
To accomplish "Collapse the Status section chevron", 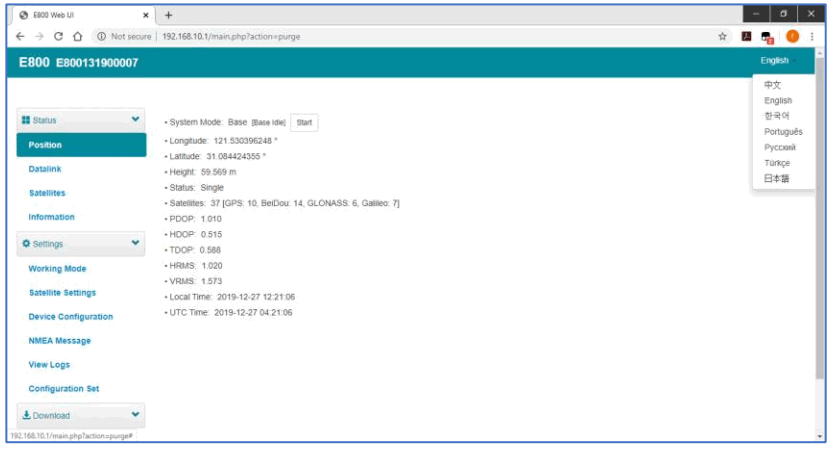I will coord(135,120).
